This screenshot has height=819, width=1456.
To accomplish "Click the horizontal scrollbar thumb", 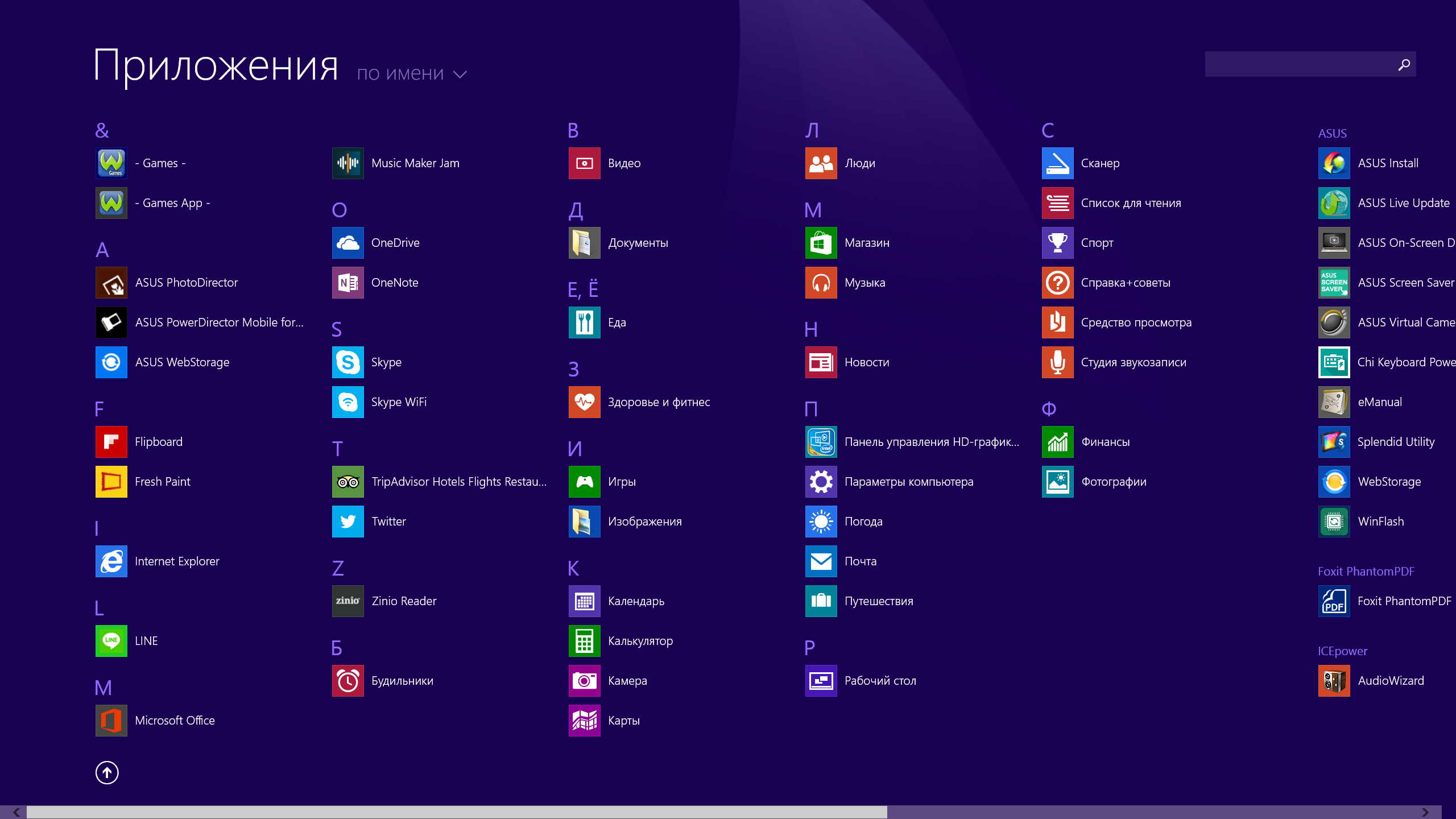I will click(x=457, y=812).
